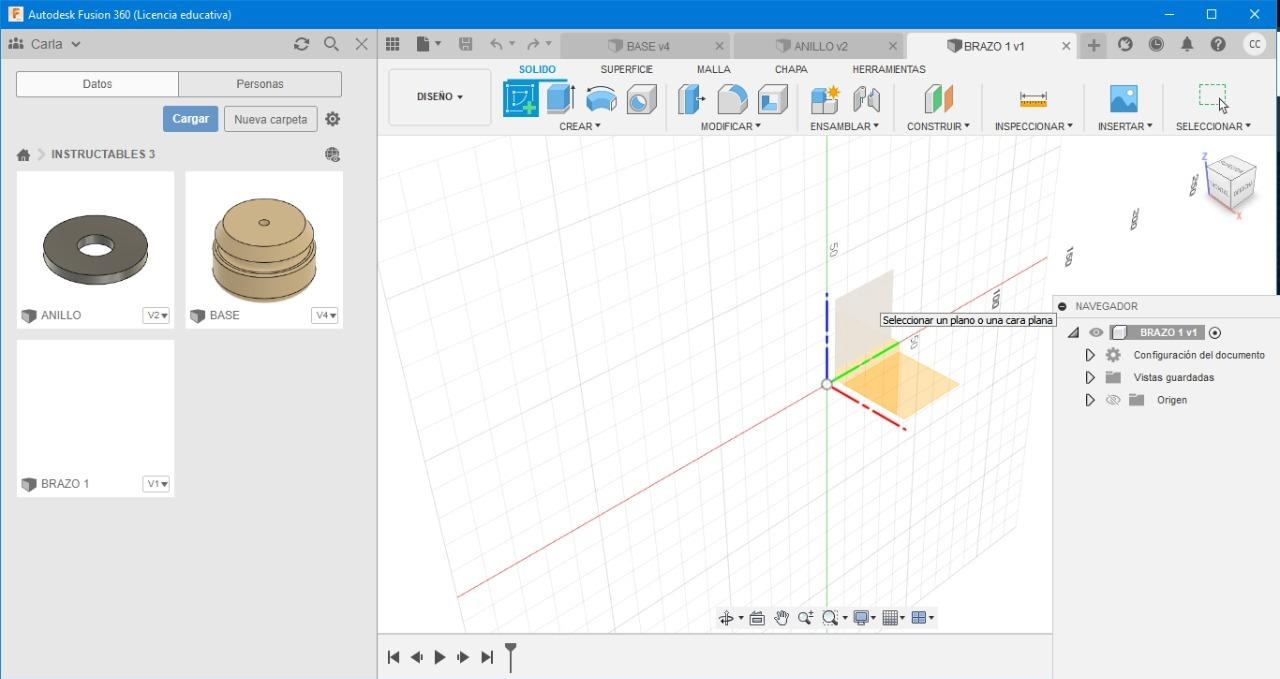Click the refresh icon in data panel
This screenshot has width=1280, height=679.
(301, 44)
